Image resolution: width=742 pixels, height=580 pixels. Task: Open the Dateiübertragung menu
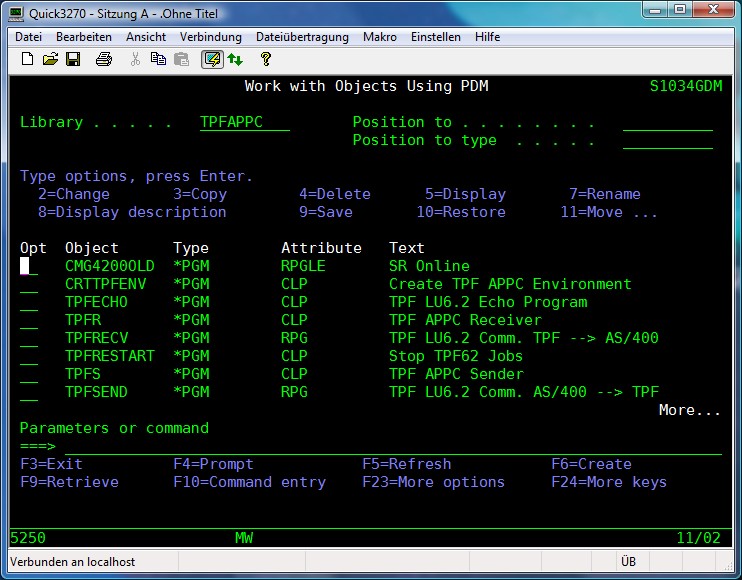302,37
